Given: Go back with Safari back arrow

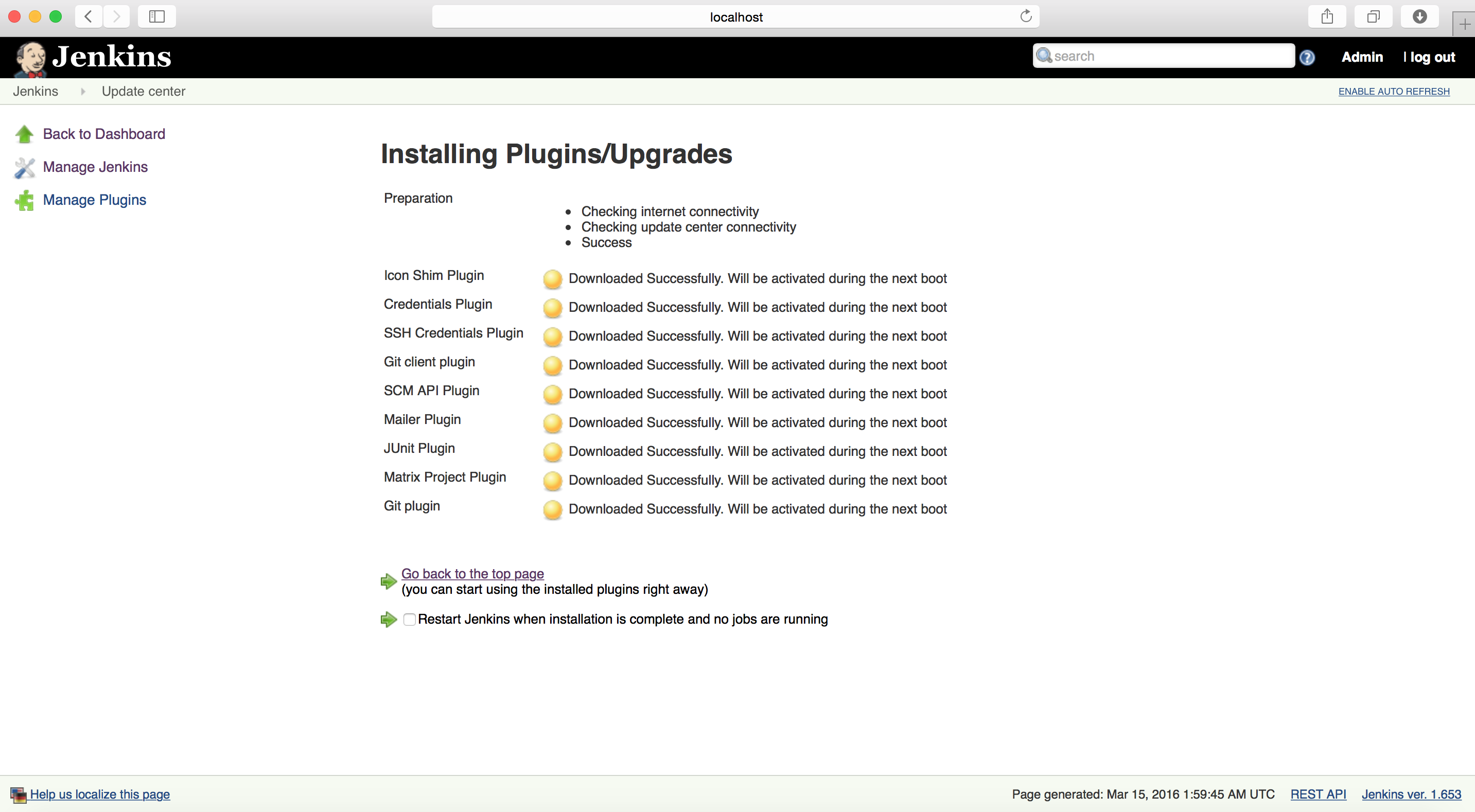Looking at the screenshot, I should pyautogui.click(x=88, y=16).
